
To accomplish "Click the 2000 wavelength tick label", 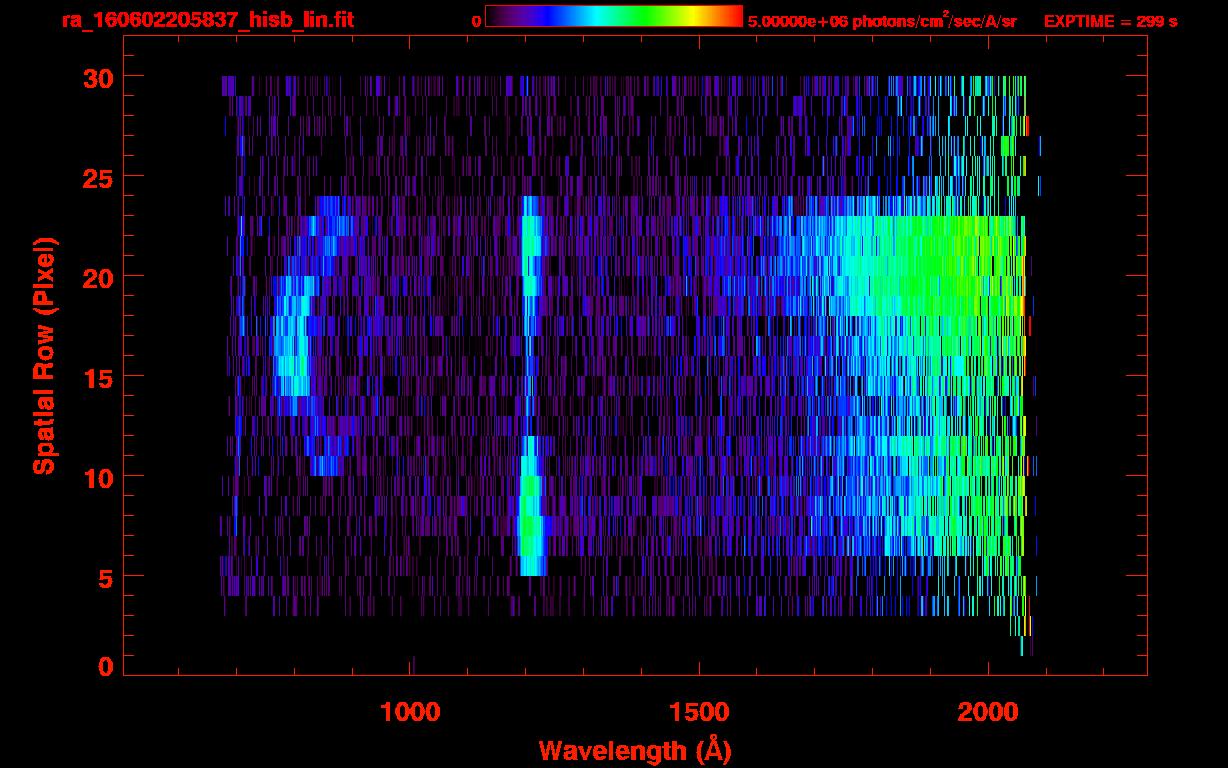I will click(987, 712).
